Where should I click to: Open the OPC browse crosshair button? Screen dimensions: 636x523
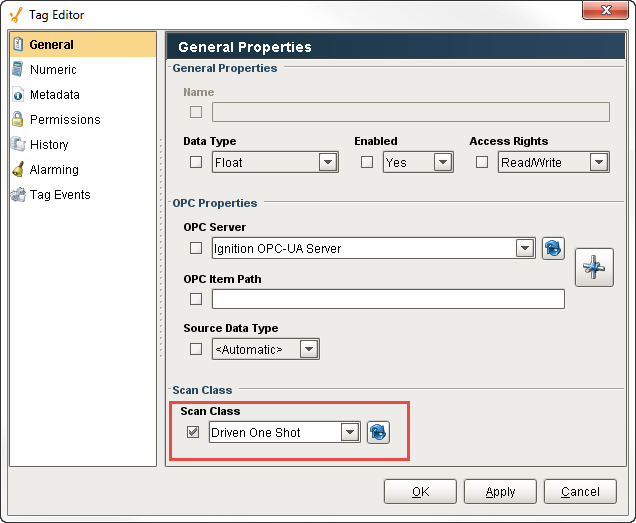[594, 267]
